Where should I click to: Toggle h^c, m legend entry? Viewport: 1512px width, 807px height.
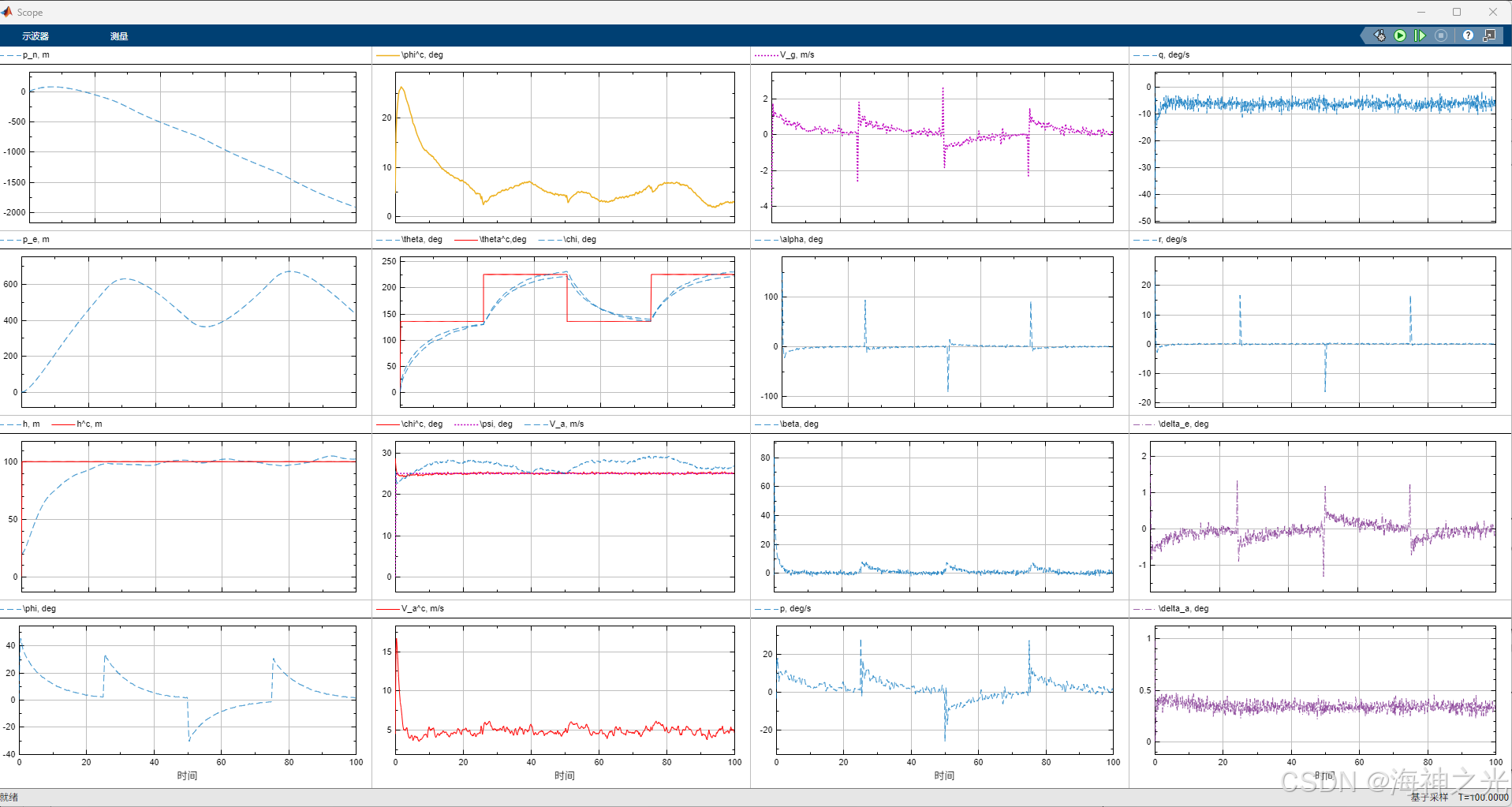77,424
